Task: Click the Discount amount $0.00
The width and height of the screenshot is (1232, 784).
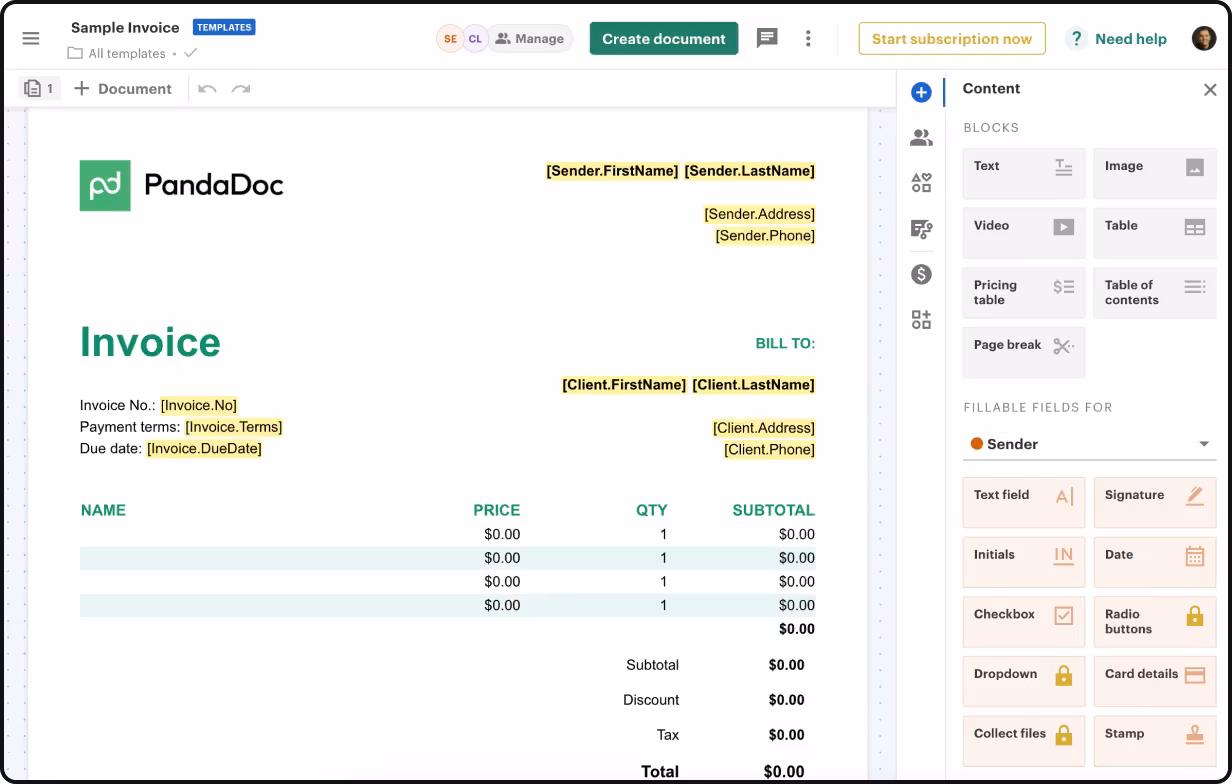Action: click(x=786, y=700)
